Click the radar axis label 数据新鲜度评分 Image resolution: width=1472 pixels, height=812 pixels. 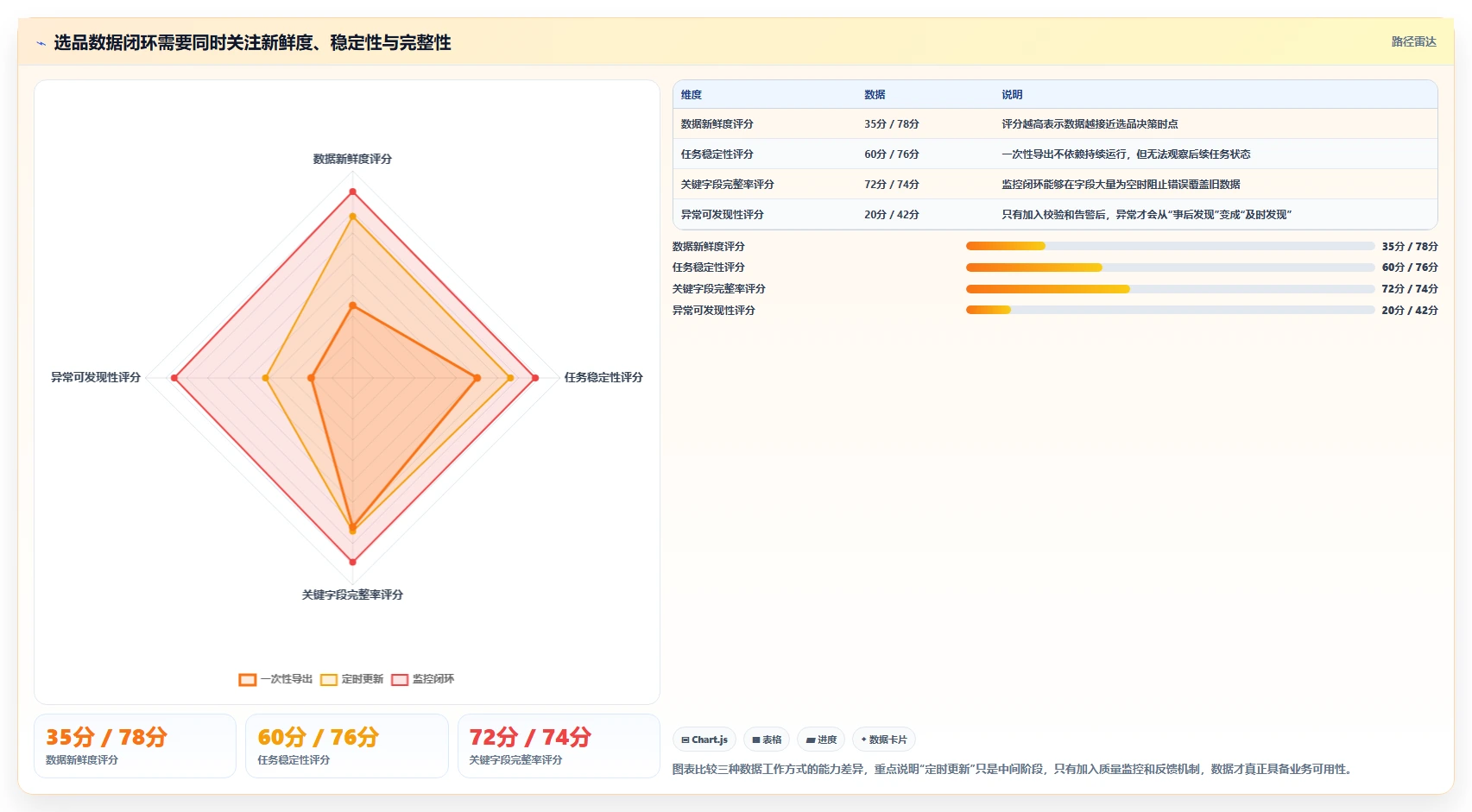pyautogui.click(x=352, y=159)
